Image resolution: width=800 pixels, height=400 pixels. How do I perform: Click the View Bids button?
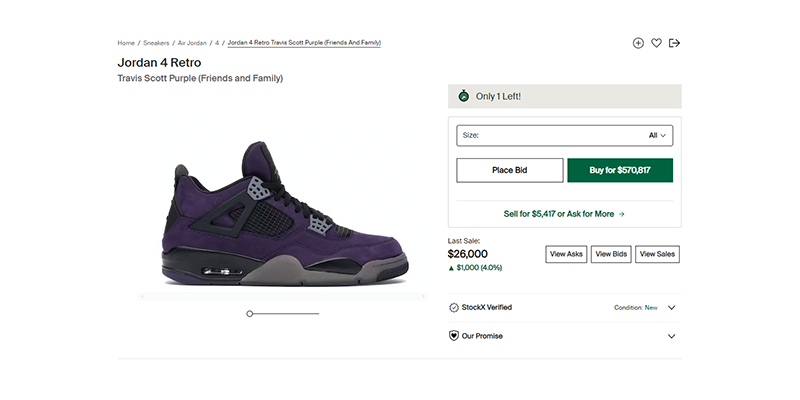pyautogui.click(x=611, y=254)
